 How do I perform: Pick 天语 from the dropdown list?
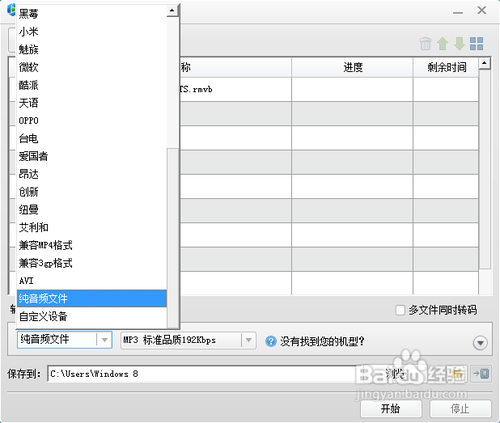pyautogui.click(x=92, y=103)
